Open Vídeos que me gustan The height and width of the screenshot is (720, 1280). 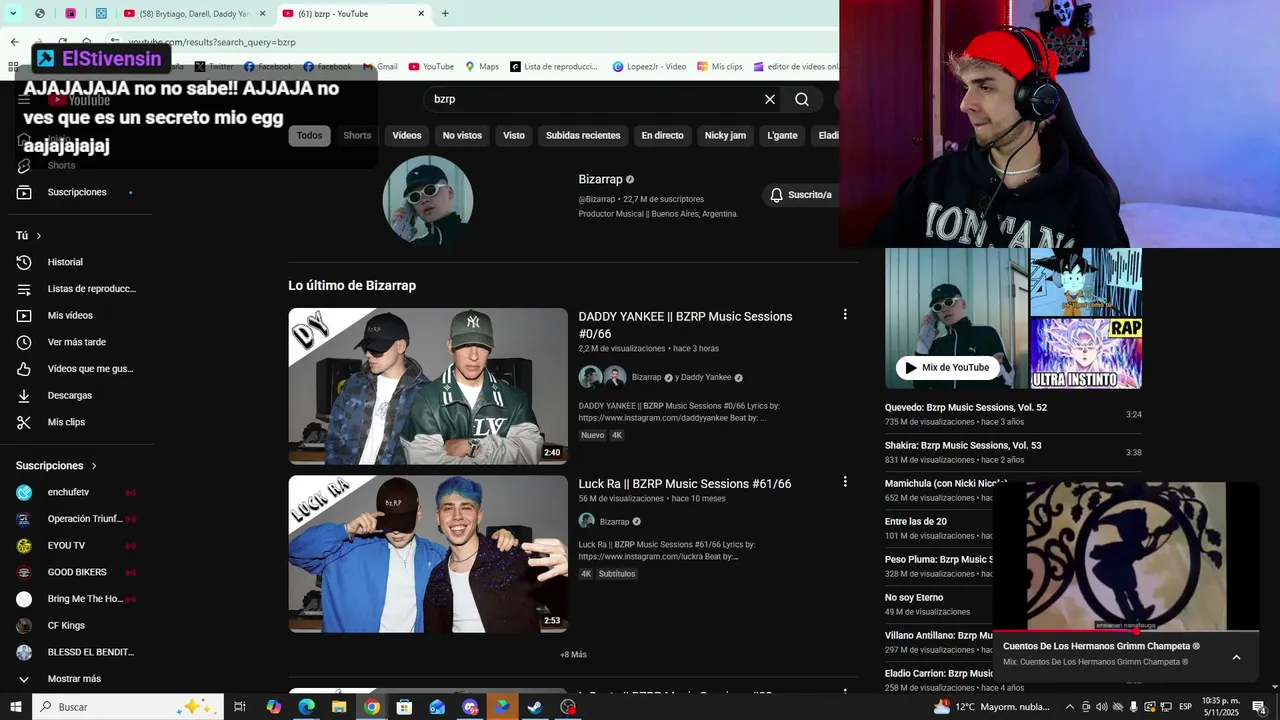[76, 369]
